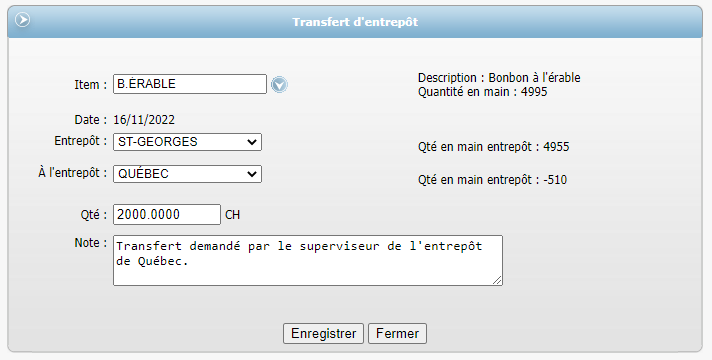Click the Transfert d'entrepôt title bar

click(x=355, y=22)
